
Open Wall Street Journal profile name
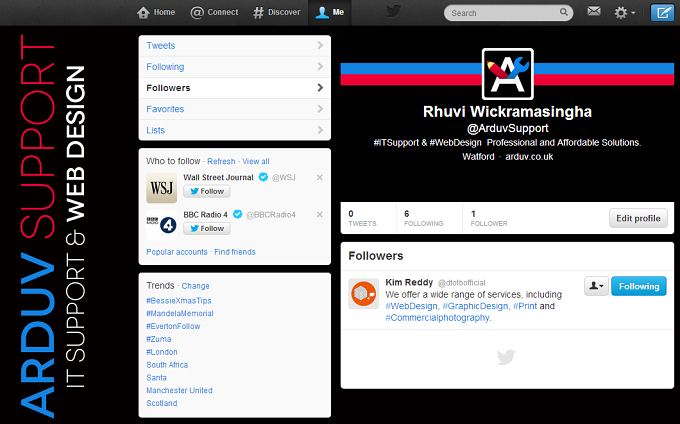[x=218, y=177]
